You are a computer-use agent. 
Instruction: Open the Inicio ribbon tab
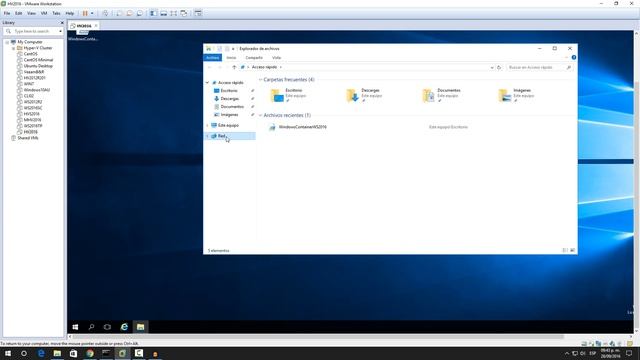(231, 58)
